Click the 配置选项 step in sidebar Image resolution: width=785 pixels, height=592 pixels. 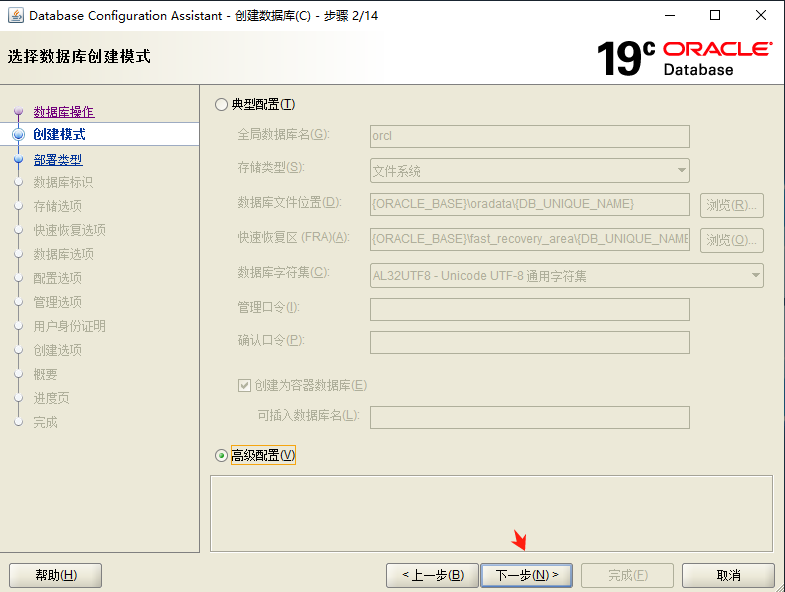tap(58, 278)
